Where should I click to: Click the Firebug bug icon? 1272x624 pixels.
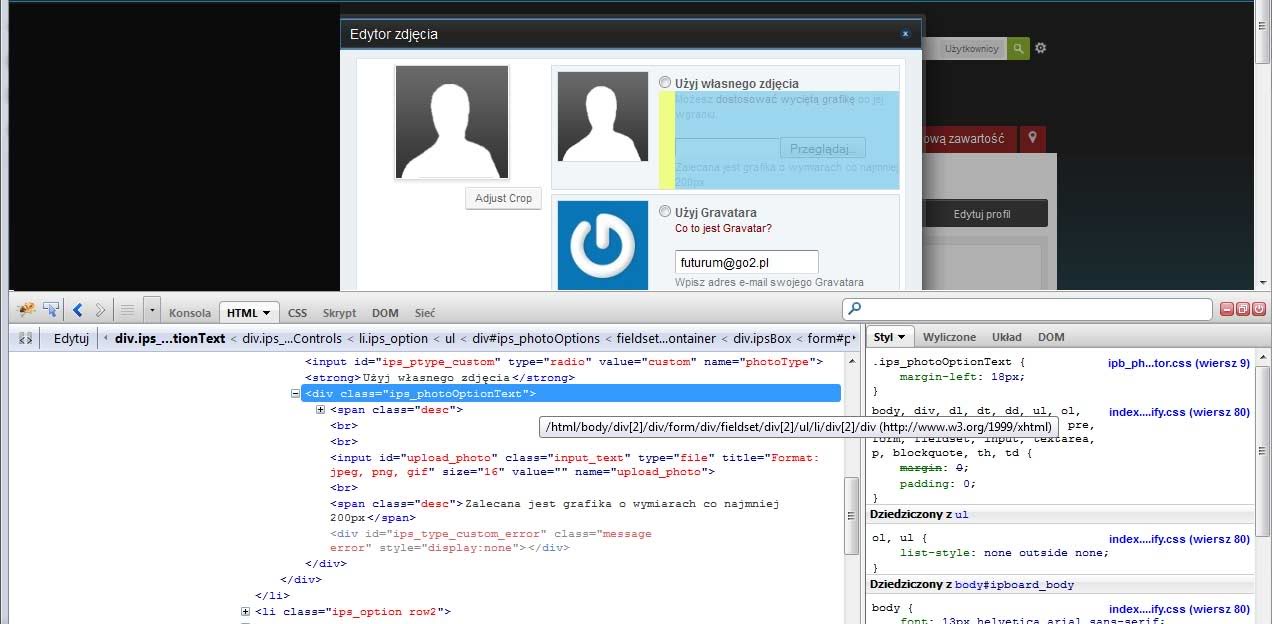click(27, 310)
